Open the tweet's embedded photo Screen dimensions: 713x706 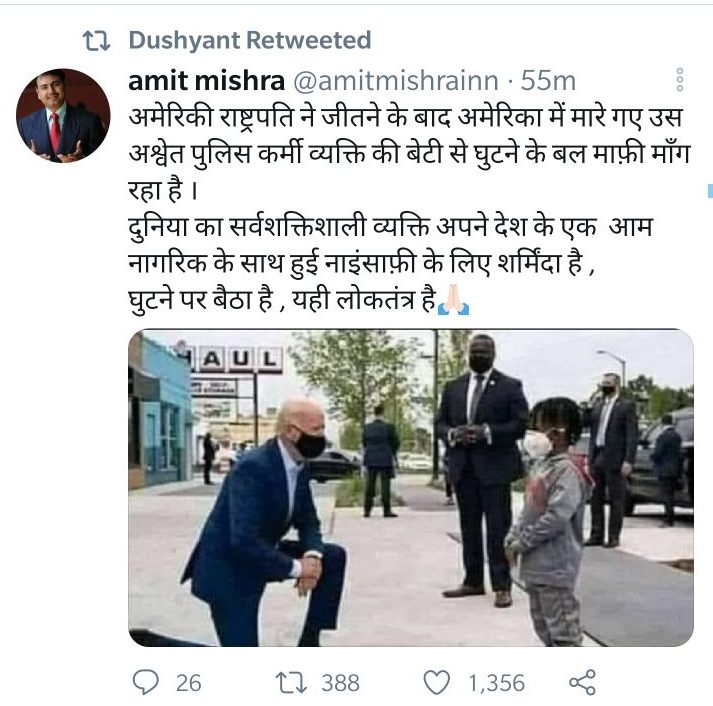coord(410,487)
